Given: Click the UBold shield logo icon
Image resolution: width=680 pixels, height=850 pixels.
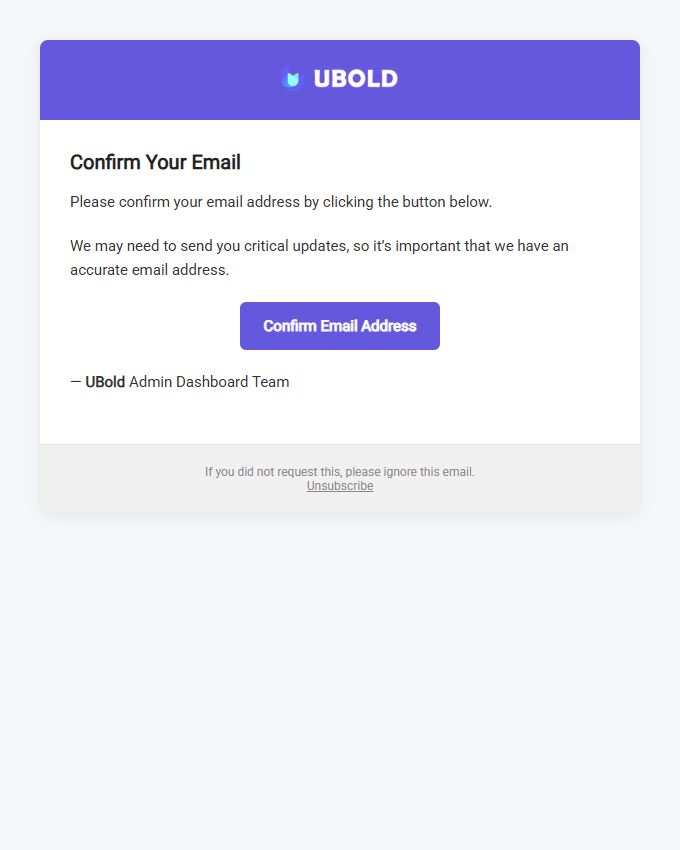Looking at the screenshot, I should coord(291,79).
